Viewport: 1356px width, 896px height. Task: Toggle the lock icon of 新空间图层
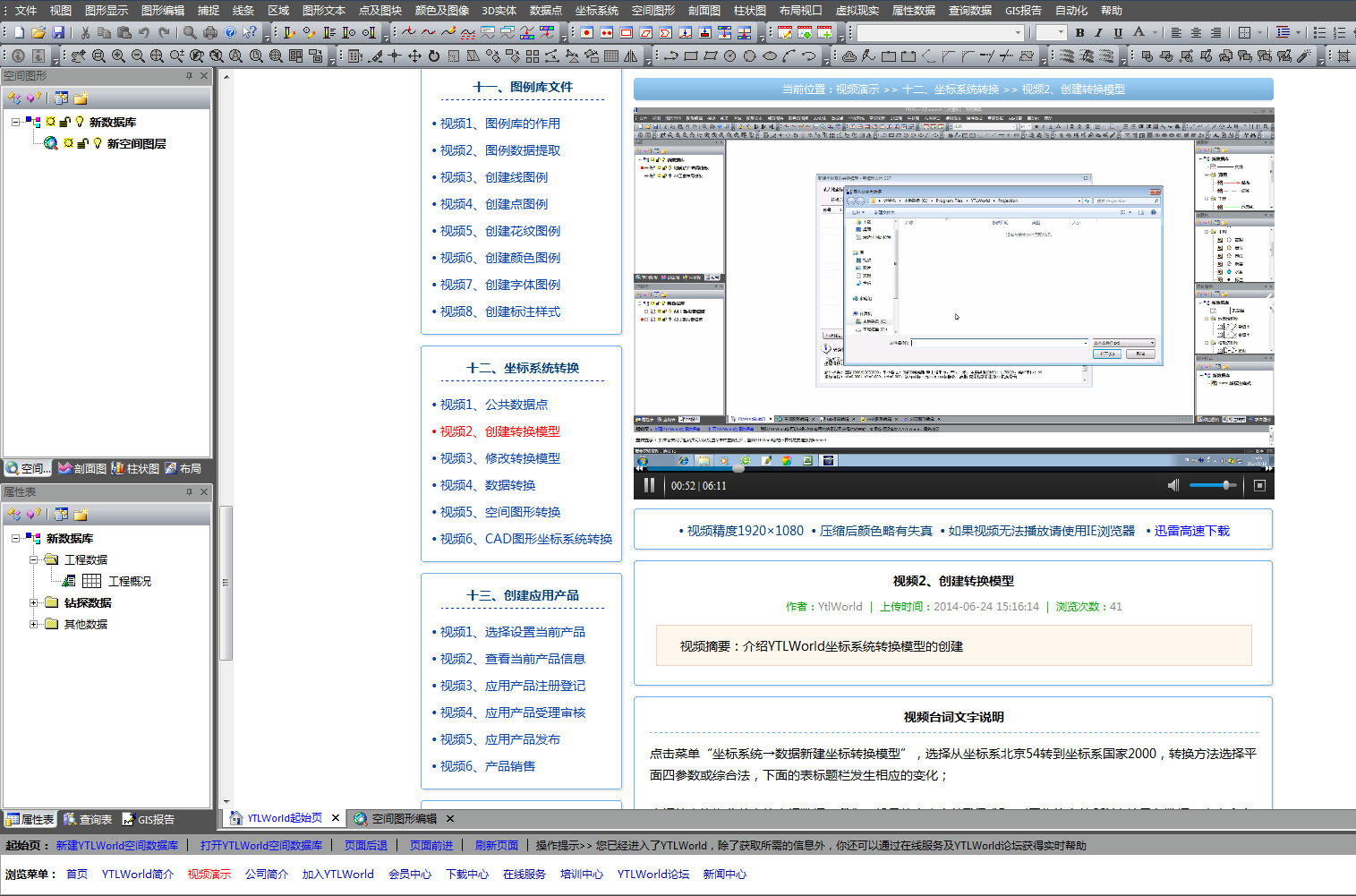click(x=82, y=143)
